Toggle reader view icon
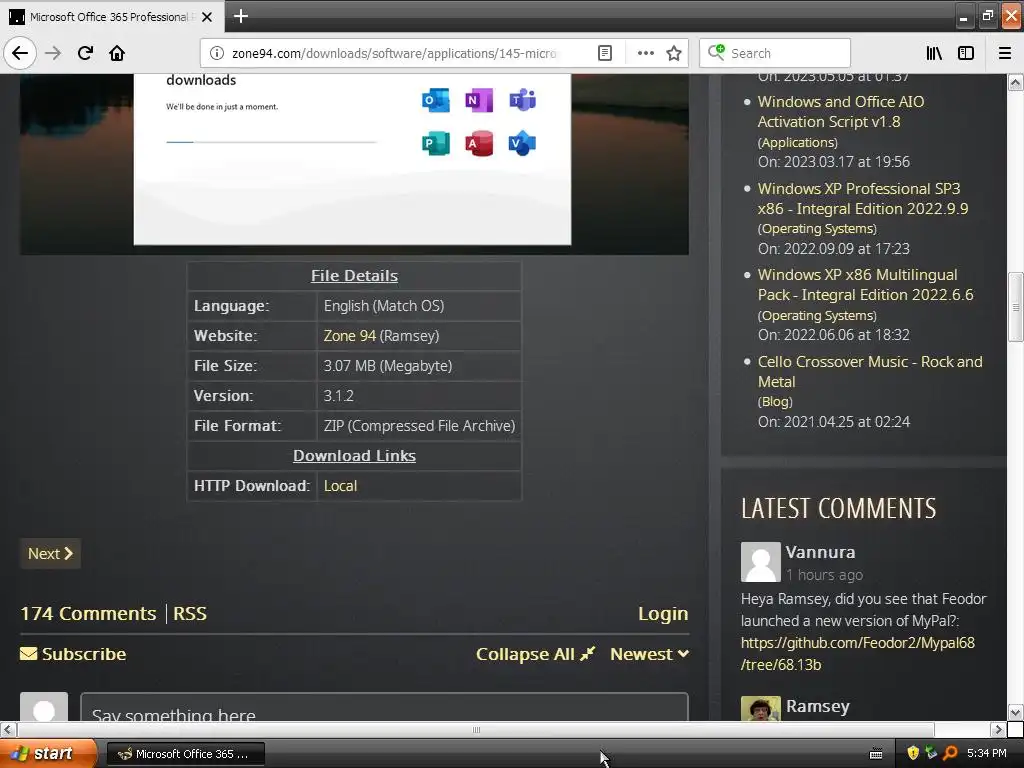This screenshot has height=768, width=1024. [605, 53]
